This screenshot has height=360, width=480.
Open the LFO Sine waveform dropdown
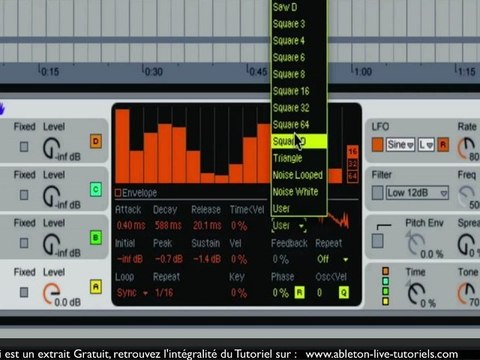(x=400, y=145)
